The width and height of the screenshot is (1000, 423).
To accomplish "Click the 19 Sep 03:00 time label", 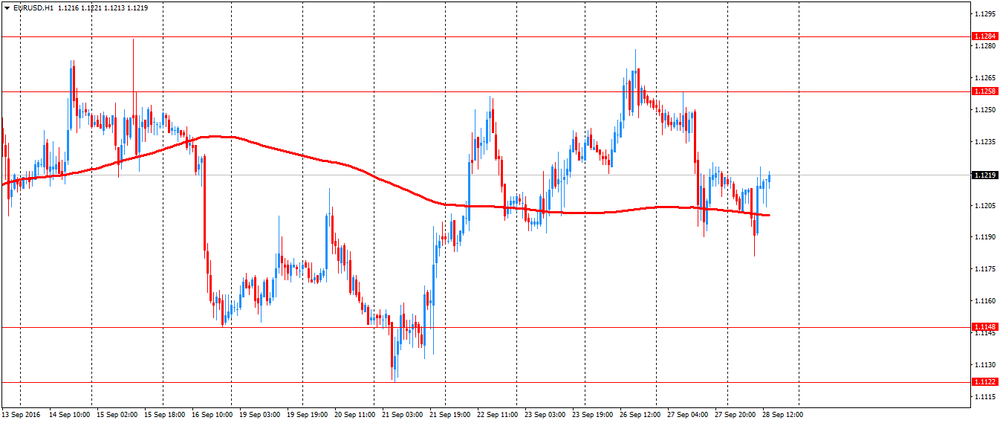I will coord(260,414).
